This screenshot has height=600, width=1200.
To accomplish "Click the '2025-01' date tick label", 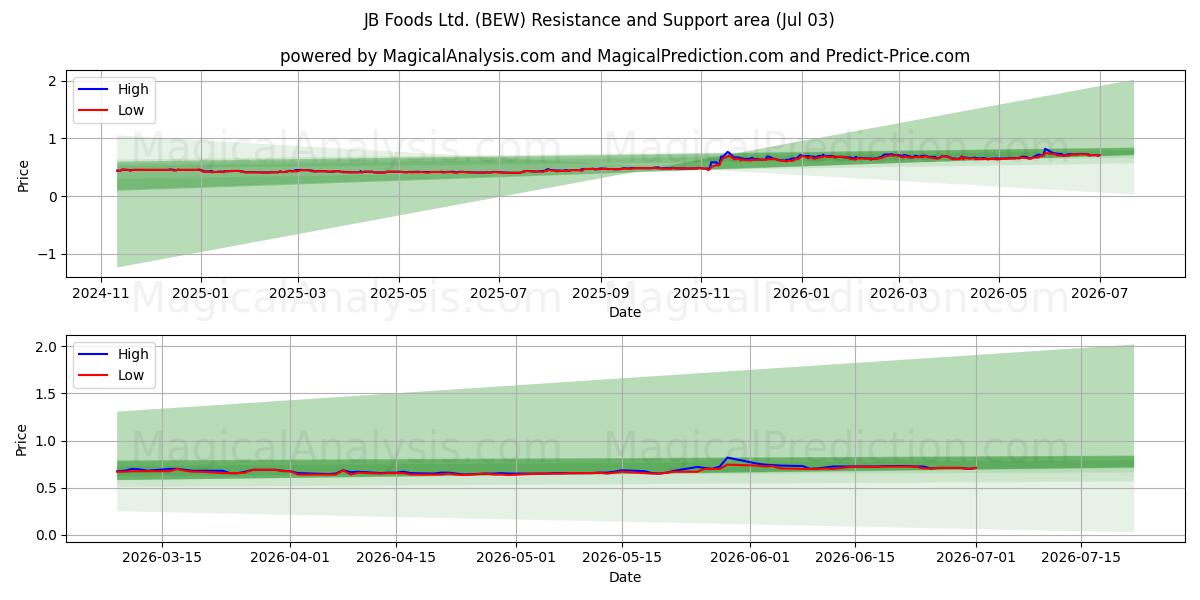I will [201, 293].
